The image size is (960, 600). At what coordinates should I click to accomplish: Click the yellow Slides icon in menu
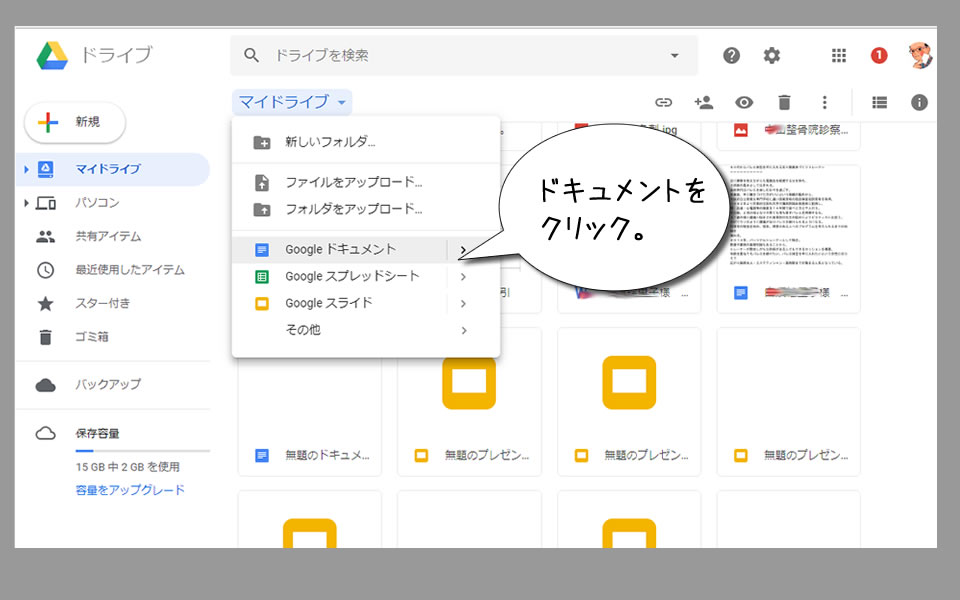coord(261,304)
